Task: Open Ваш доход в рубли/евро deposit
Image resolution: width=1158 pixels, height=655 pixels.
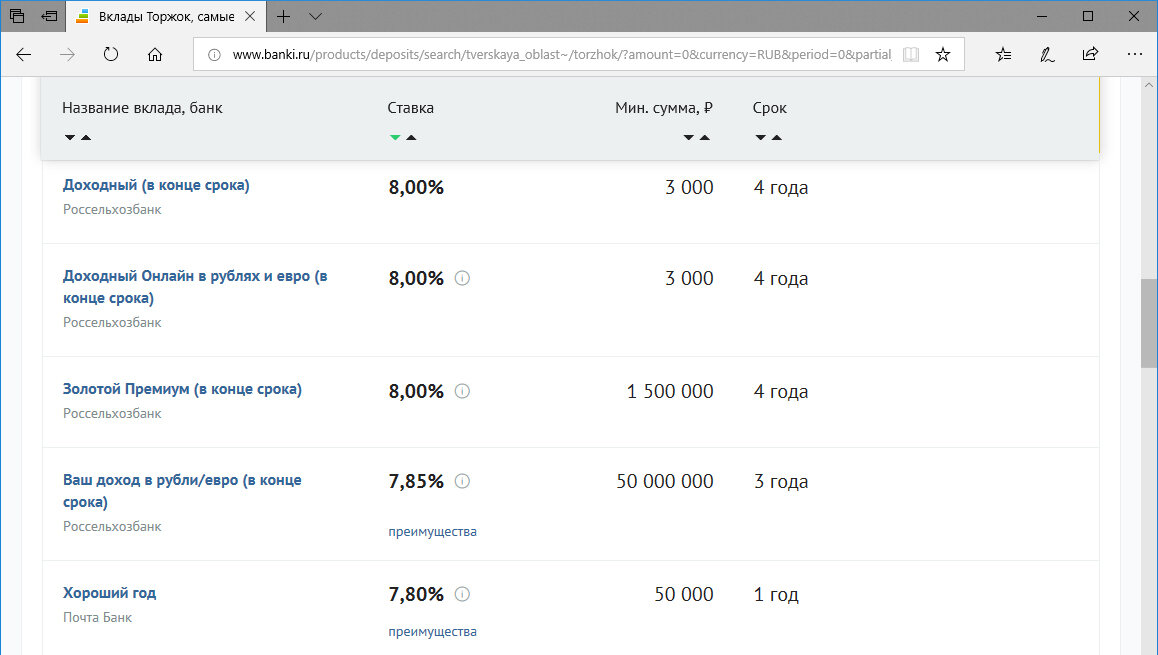Action: (182, 491)
